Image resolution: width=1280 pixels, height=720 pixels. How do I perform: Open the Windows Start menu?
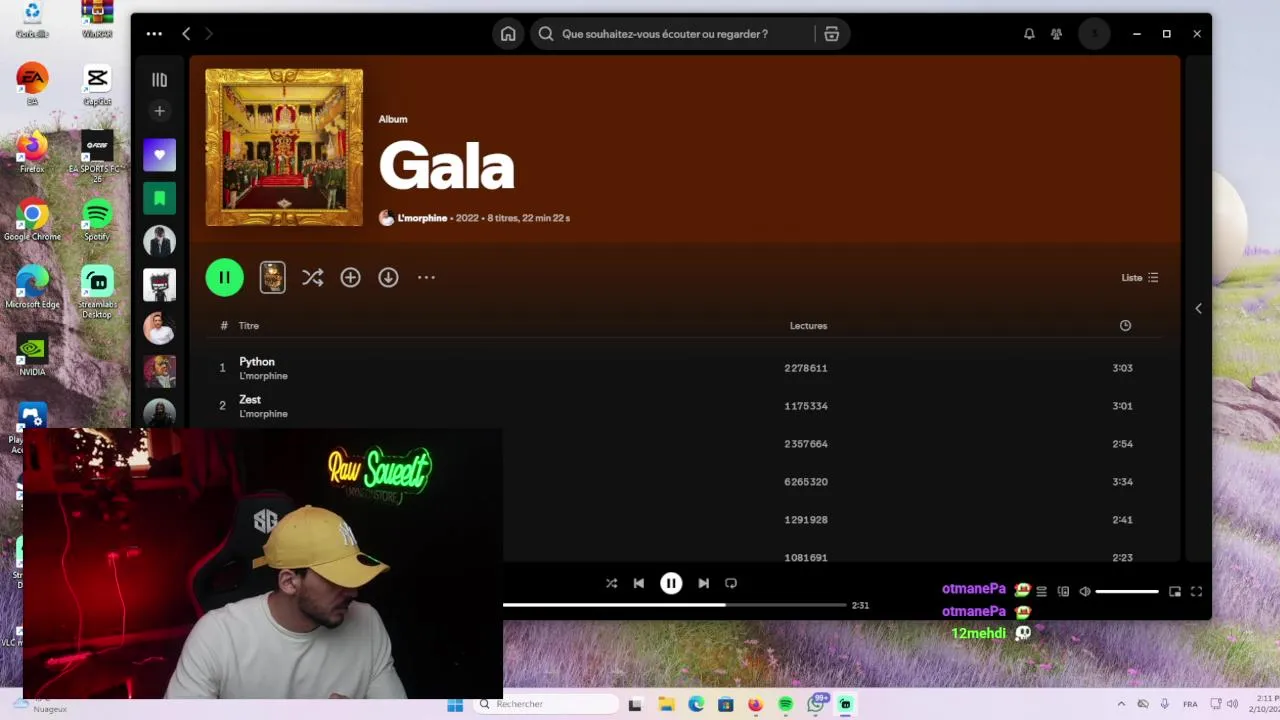(455, 705)
